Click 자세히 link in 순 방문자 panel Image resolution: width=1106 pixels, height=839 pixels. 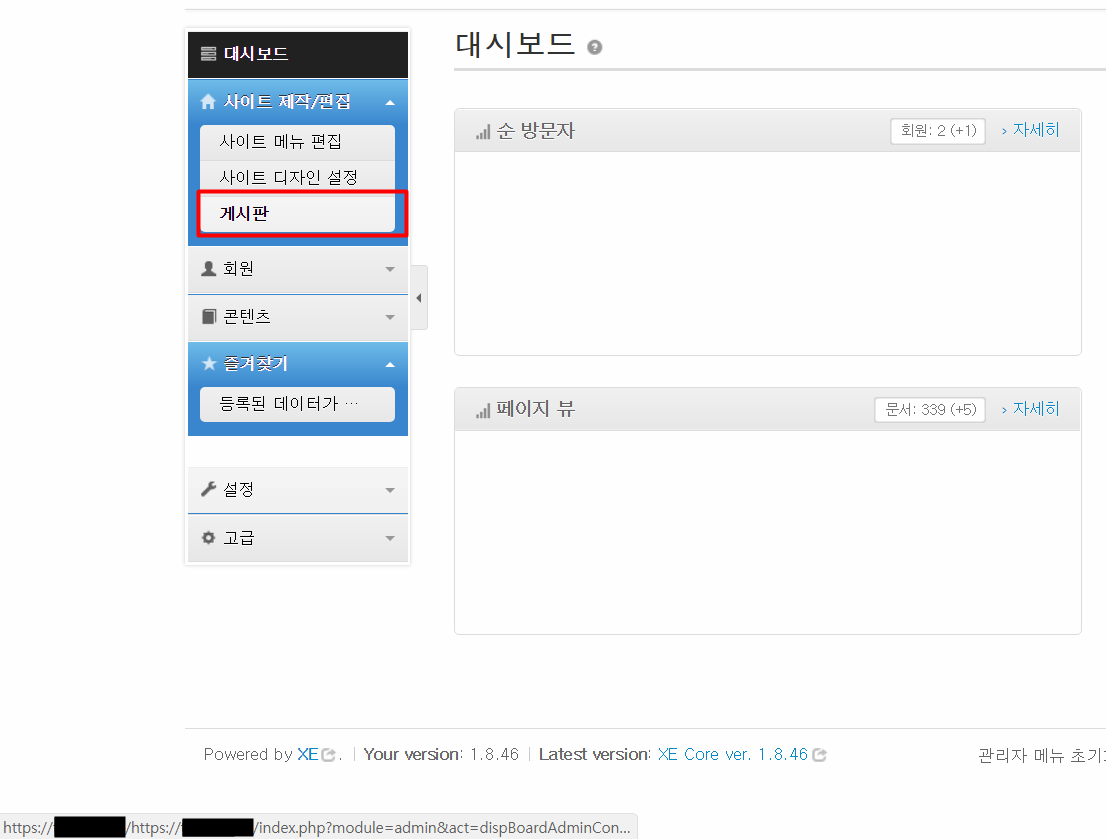click(1035, 130)
